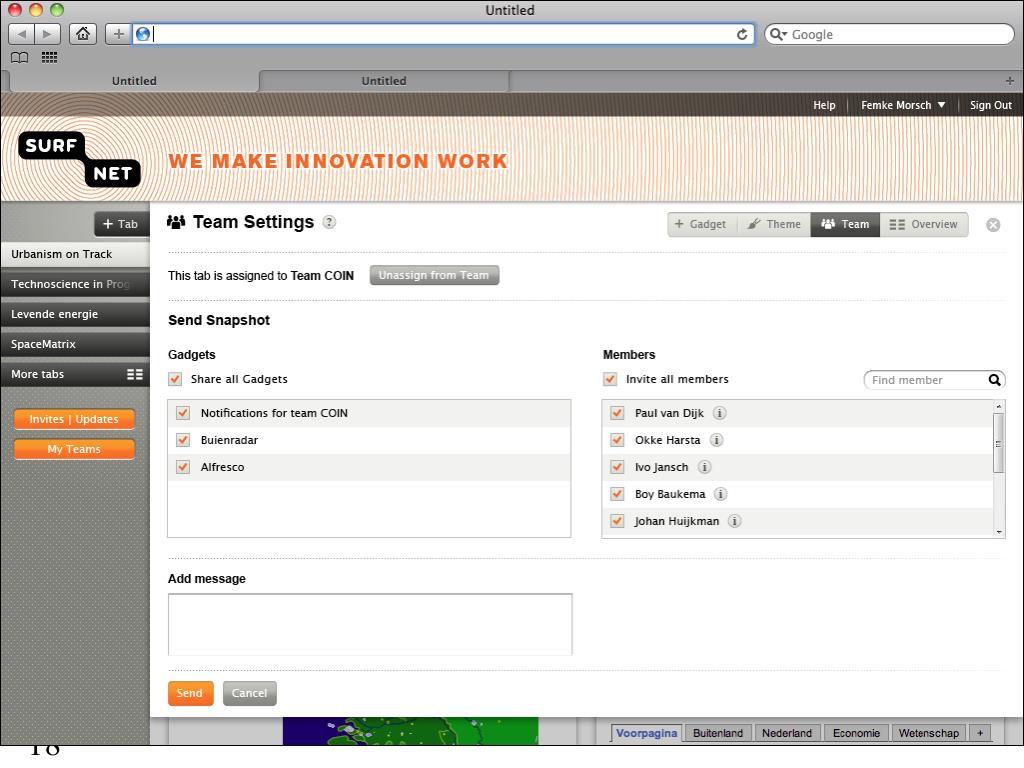Go forward with browser forward arrow
Screen dimensions: 1024x768
point(47,34)
